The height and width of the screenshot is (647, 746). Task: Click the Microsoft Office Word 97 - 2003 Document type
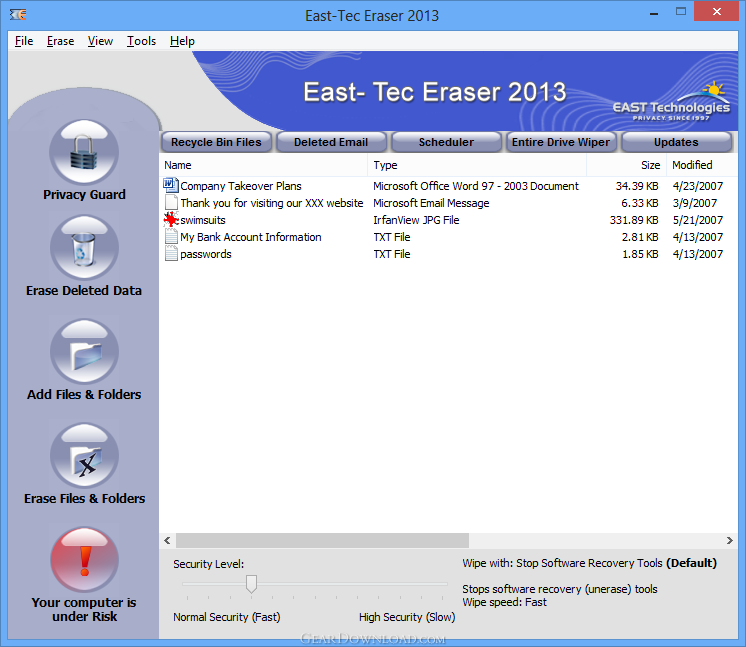point(476,186)
